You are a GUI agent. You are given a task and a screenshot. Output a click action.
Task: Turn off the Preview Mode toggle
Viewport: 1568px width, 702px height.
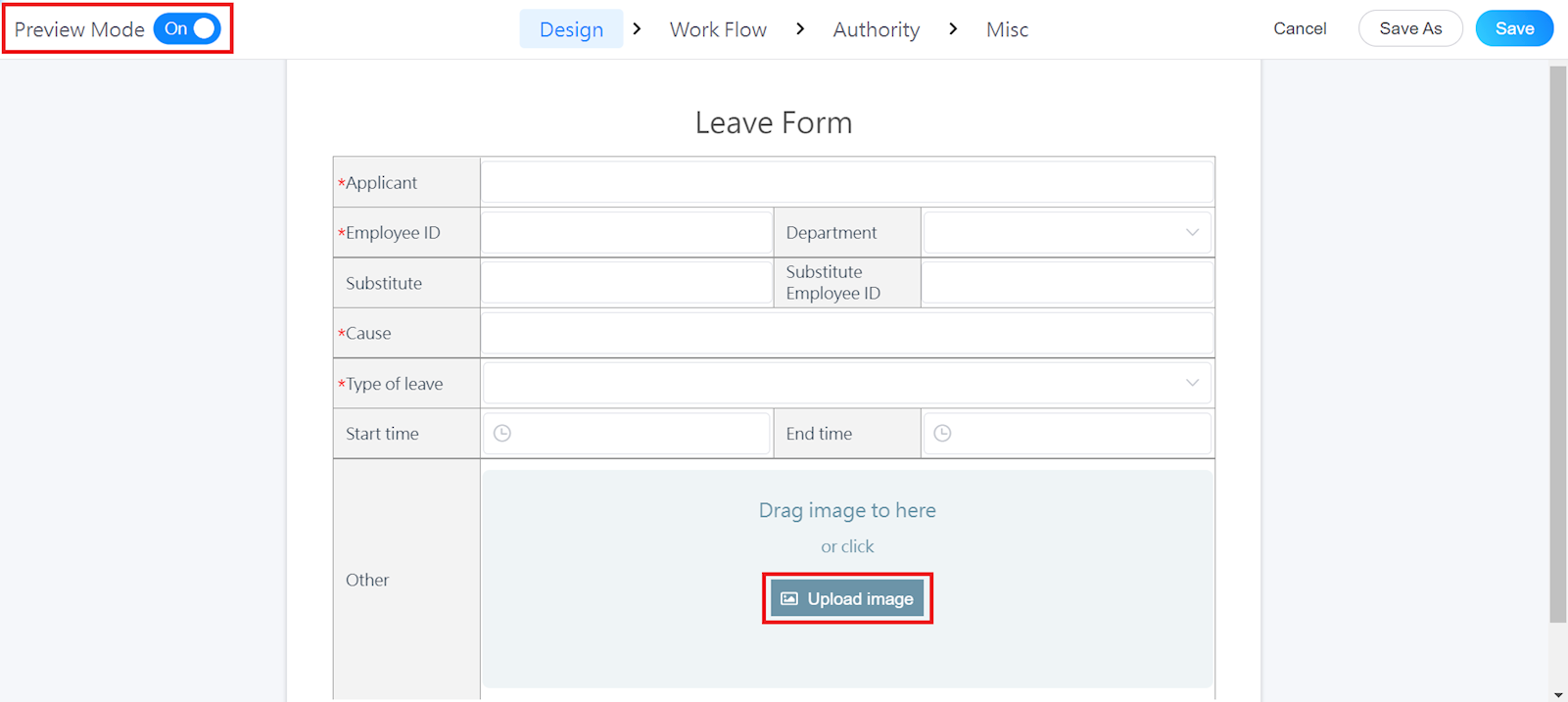(x=187, y=29)
